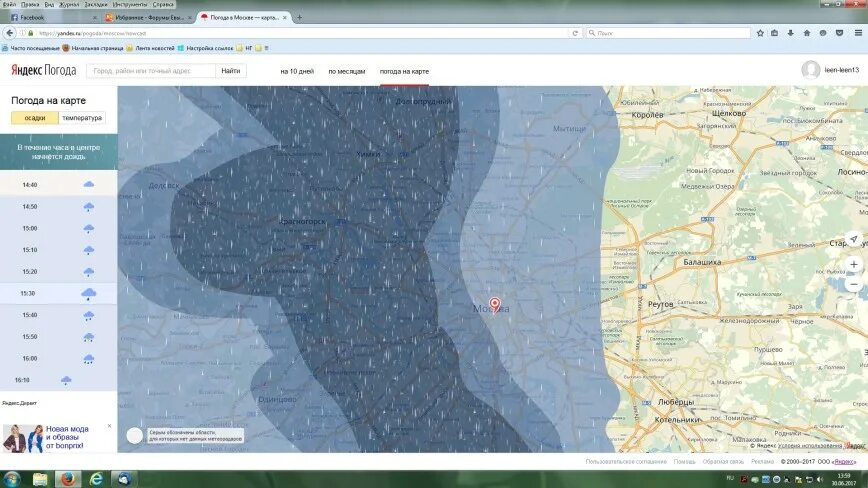Click the red Moscow location pin
Screen dimensions: 868x488
click(495, 304)
